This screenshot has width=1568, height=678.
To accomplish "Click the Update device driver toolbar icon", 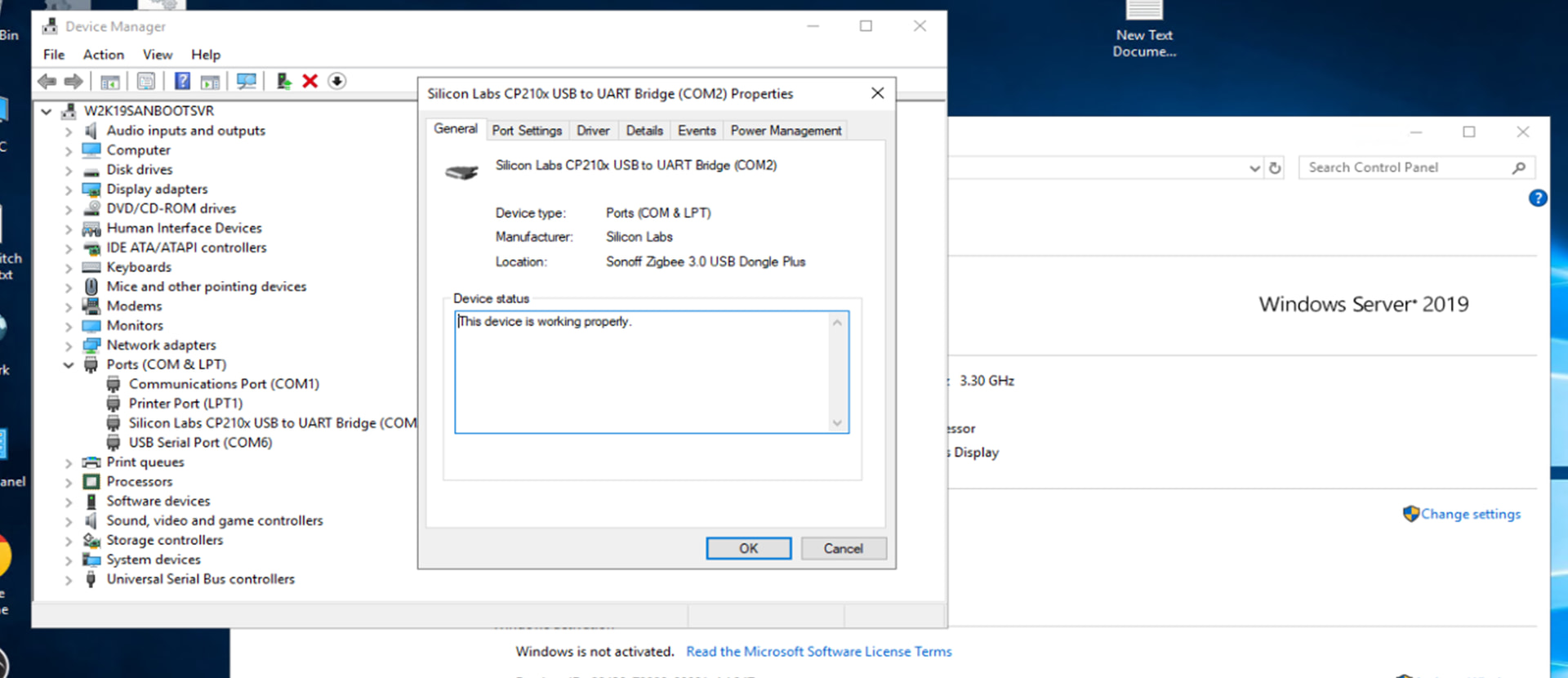I will coord(283,81).
